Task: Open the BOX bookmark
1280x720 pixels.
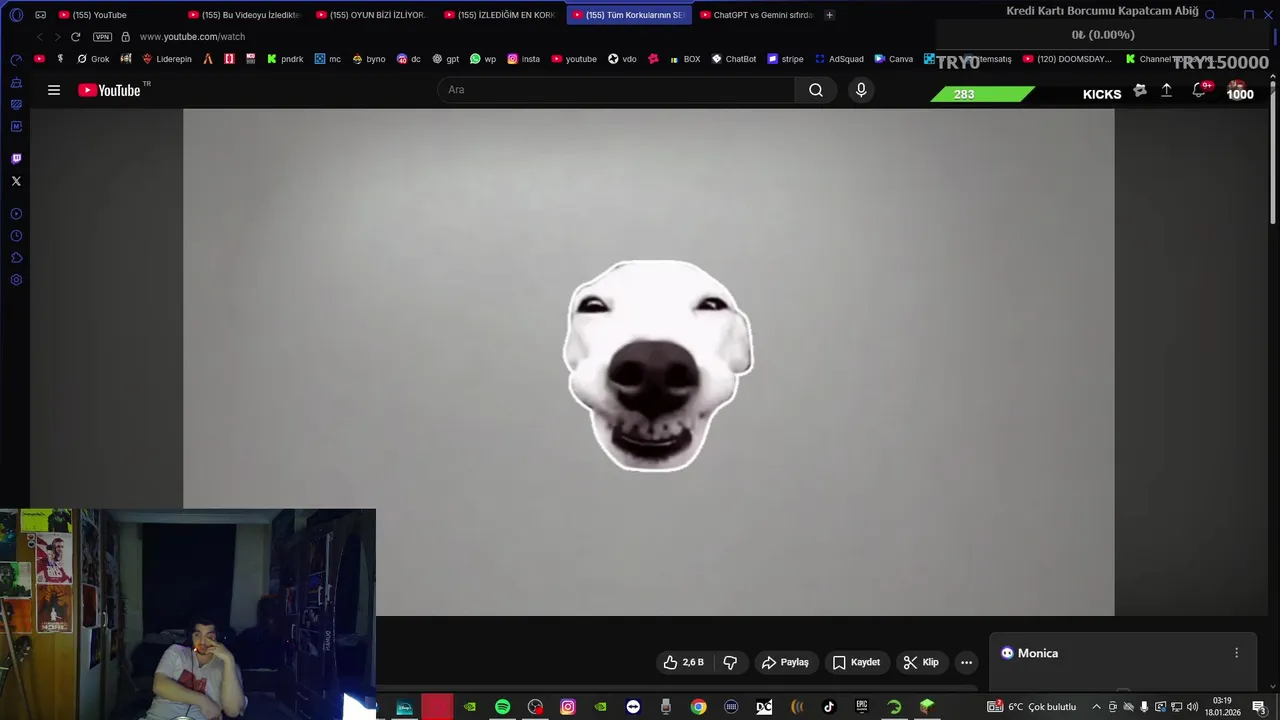Action: (x=684, y=59)
